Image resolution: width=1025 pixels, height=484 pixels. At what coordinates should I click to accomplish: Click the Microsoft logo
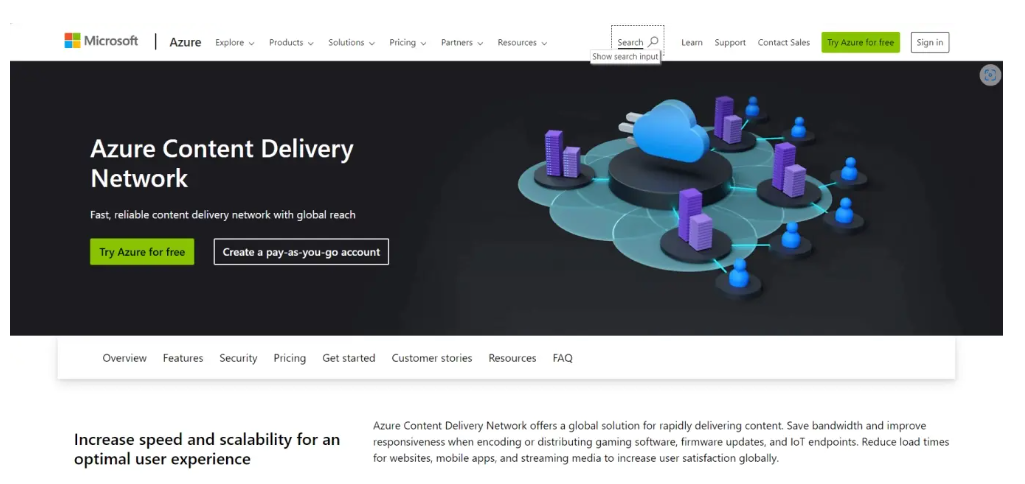101,41
